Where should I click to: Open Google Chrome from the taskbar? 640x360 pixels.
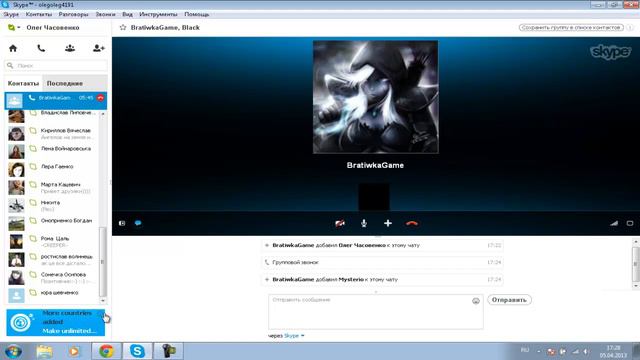106,351
